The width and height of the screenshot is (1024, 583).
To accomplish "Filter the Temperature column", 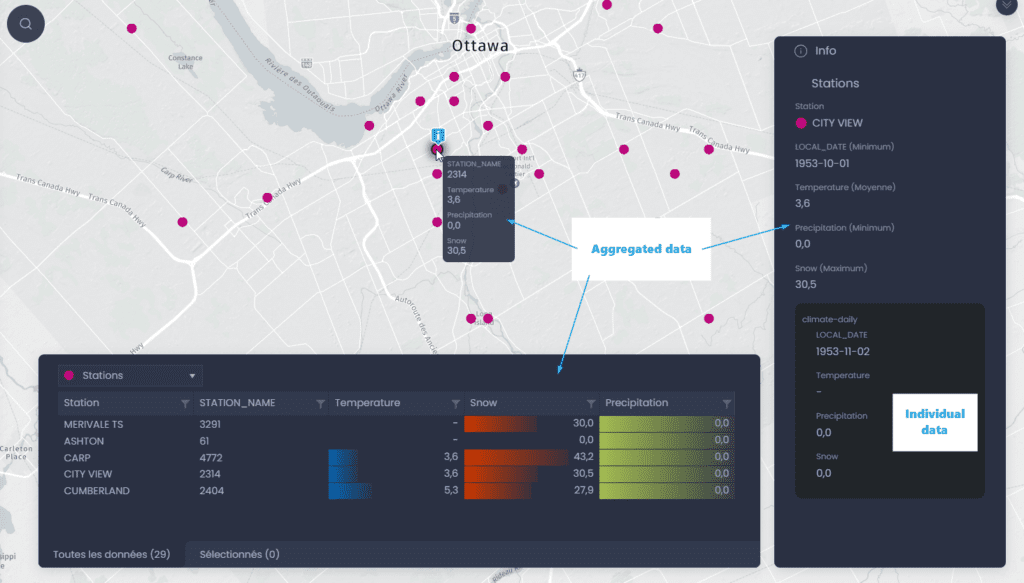I will click(455, 403).
